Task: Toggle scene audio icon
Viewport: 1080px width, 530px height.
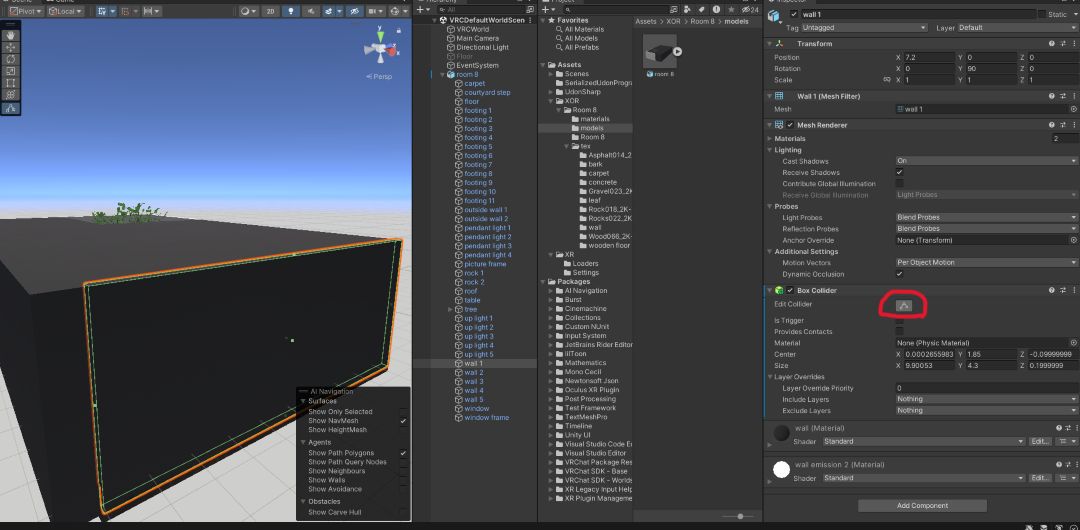Action: 310,11
